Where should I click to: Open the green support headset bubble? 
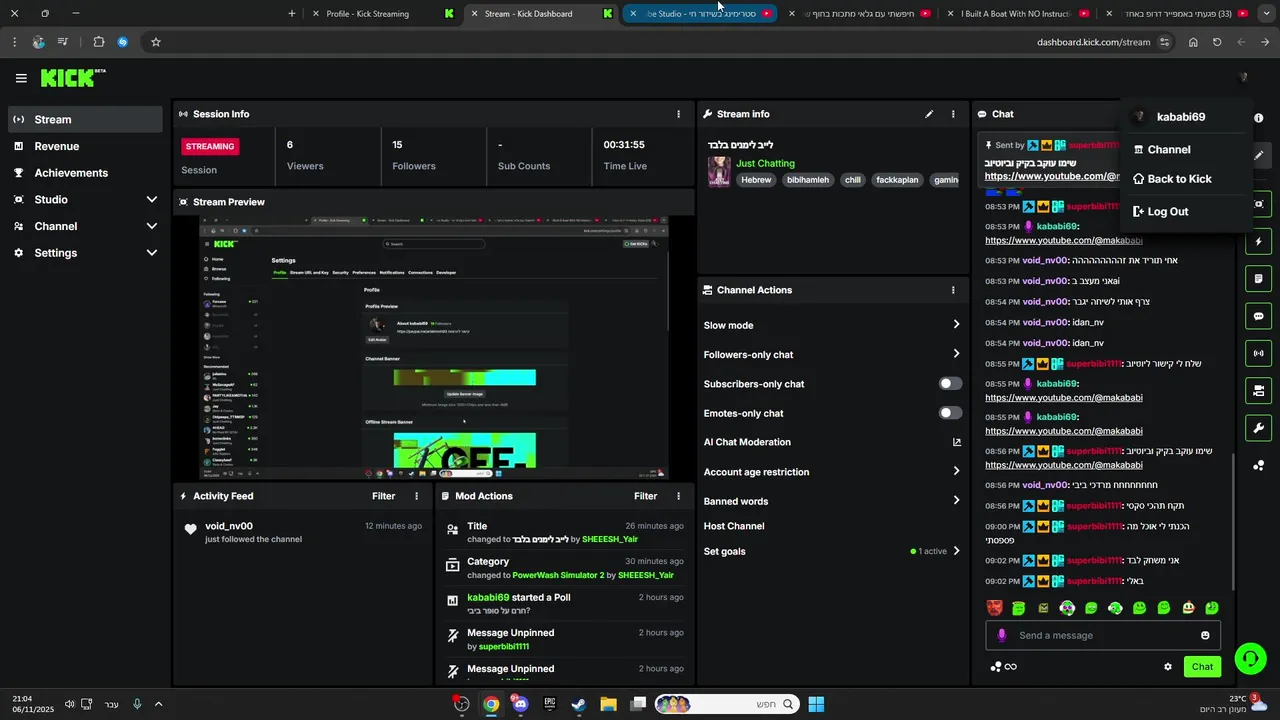point(1250,658)
